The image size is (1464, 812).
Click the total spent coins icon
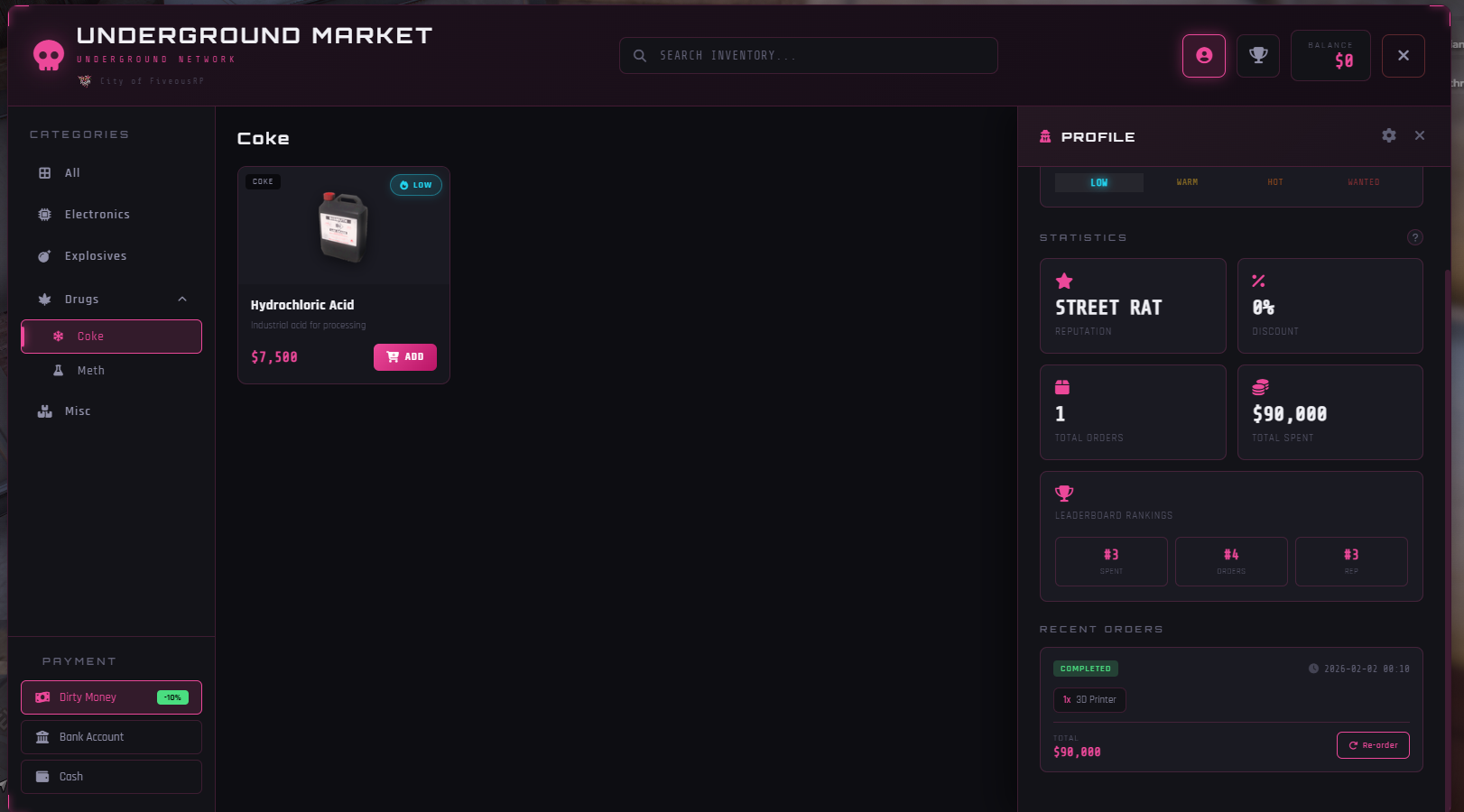click(x=1261, y=387)
